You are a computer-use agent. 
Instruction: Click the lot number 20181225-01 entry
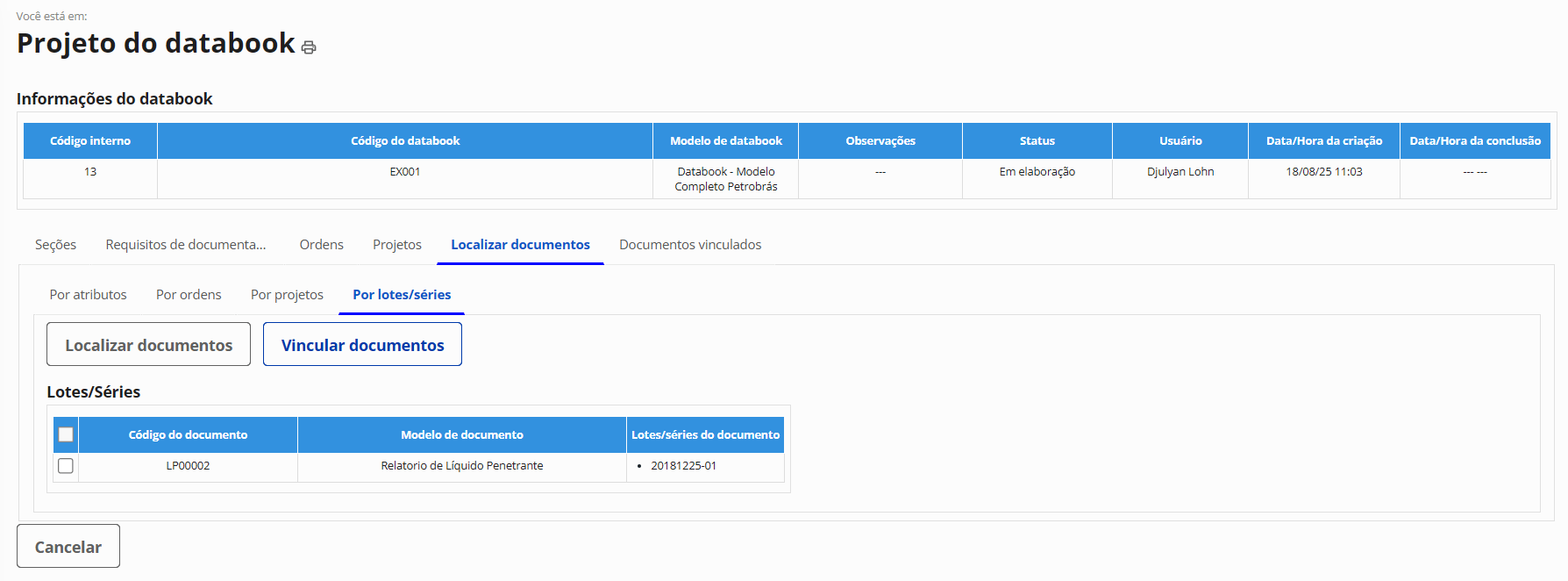(x=683, y=466)
